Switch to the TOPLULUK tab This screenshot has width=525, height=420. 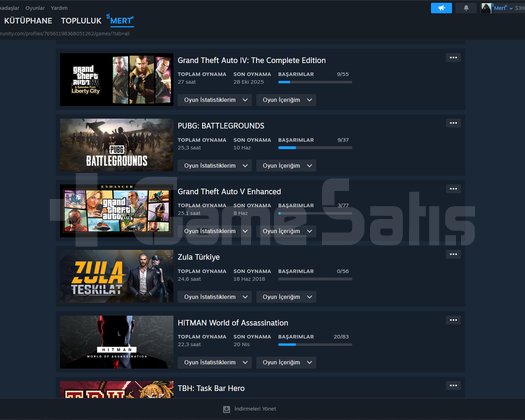[x=81, y=21]
